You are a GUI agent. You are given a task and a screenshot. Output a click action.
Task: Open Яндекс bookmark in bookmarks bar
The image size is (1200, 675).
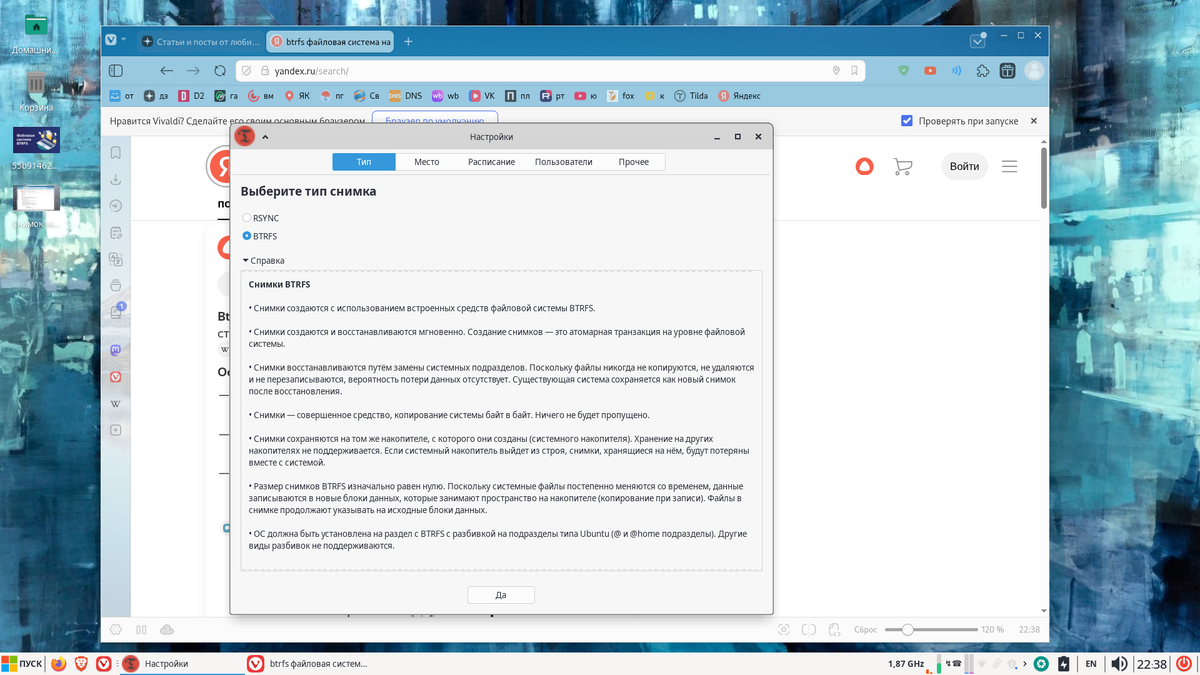[738, 96]
